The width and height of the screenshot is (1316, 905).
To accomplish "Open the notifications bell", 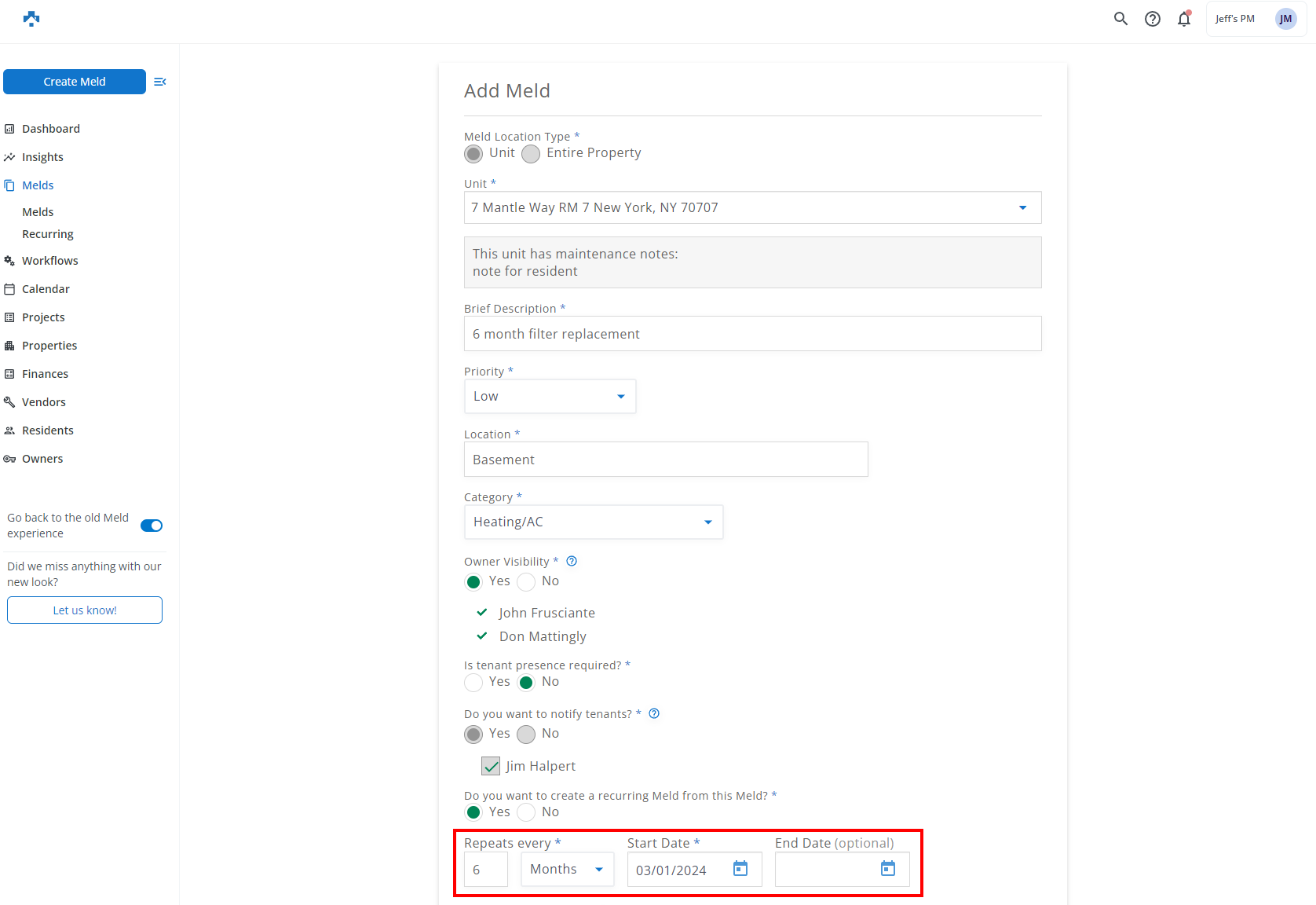I will [x=1183, y=19].
